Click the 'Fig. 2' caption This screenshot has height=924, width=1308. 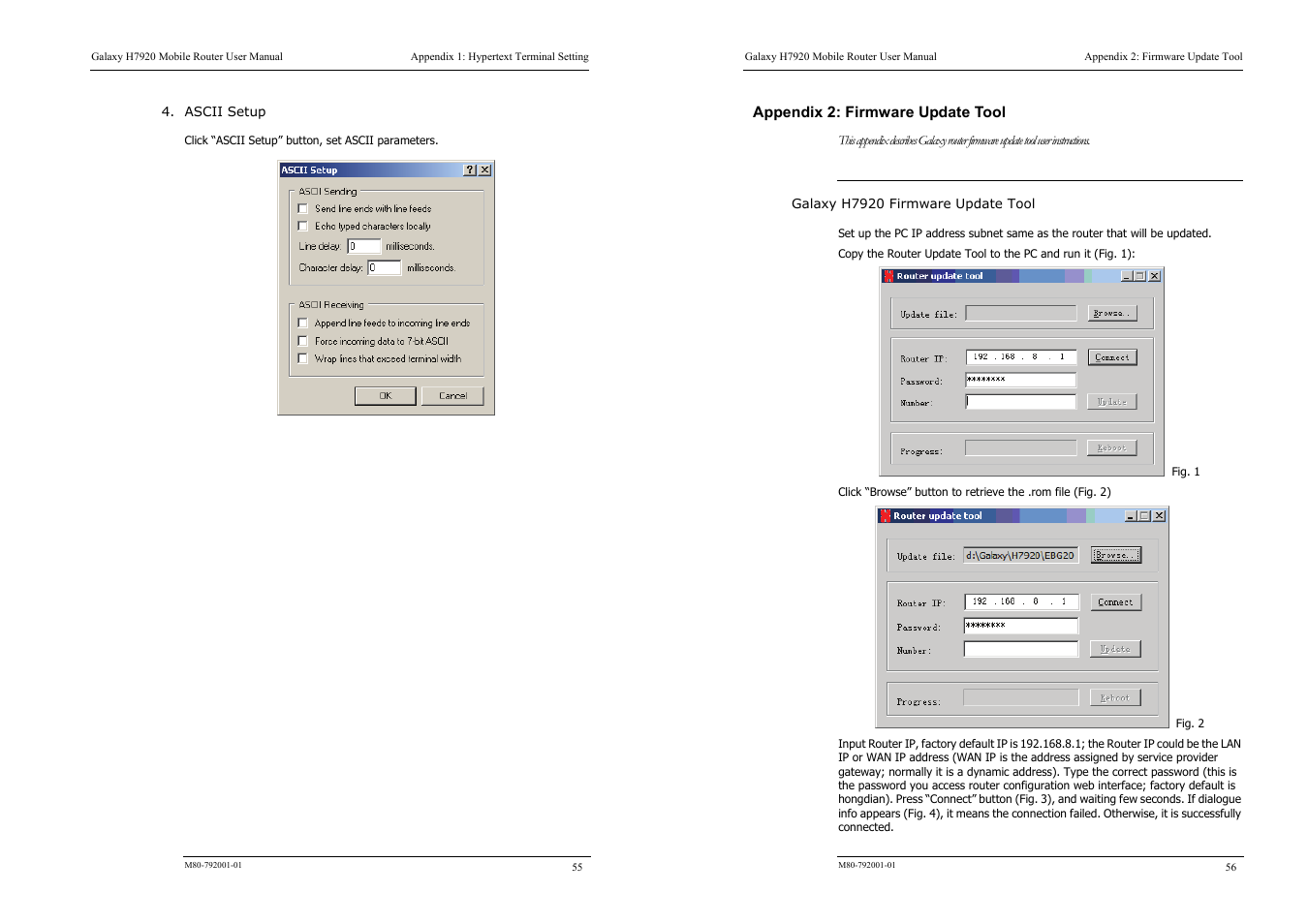point(1190,724)
